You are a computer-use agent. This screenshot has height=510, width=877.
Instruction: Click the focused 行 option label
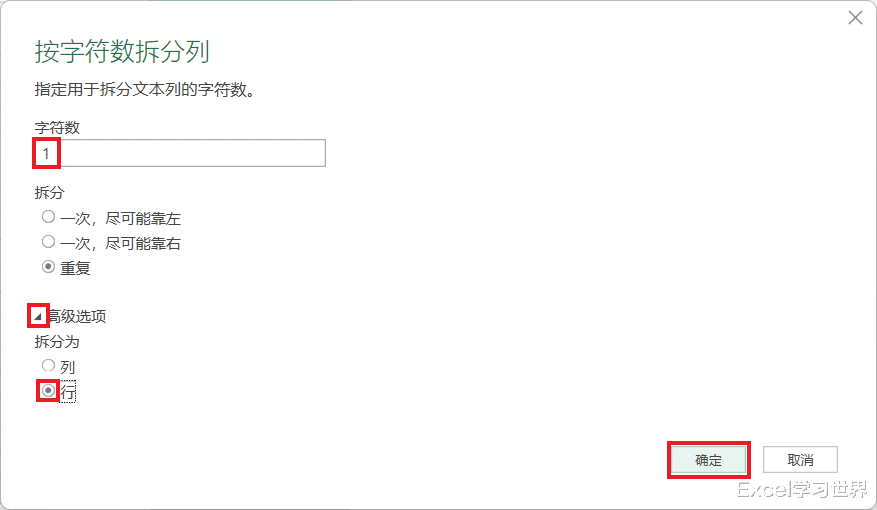pyautogui.click(x=68, y=392)
